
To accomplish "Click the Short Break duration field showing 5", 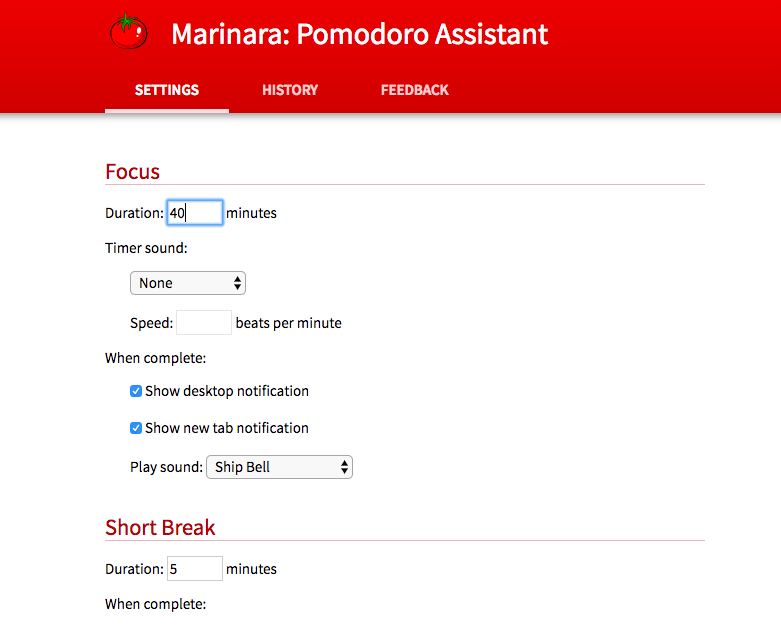I will click(x=195, y=569).
